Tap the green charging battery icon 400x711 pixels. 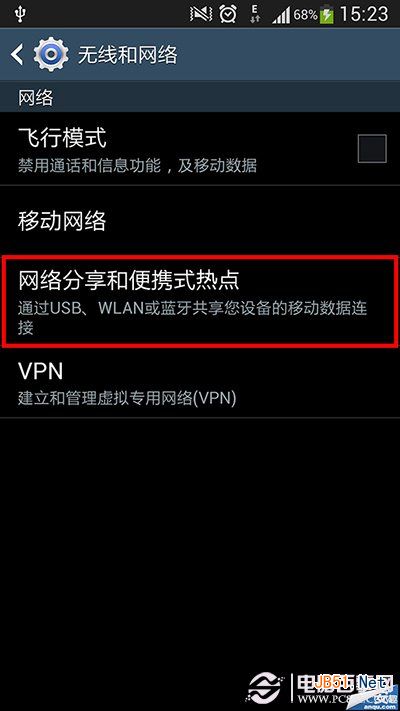click(x=327, y=15)
